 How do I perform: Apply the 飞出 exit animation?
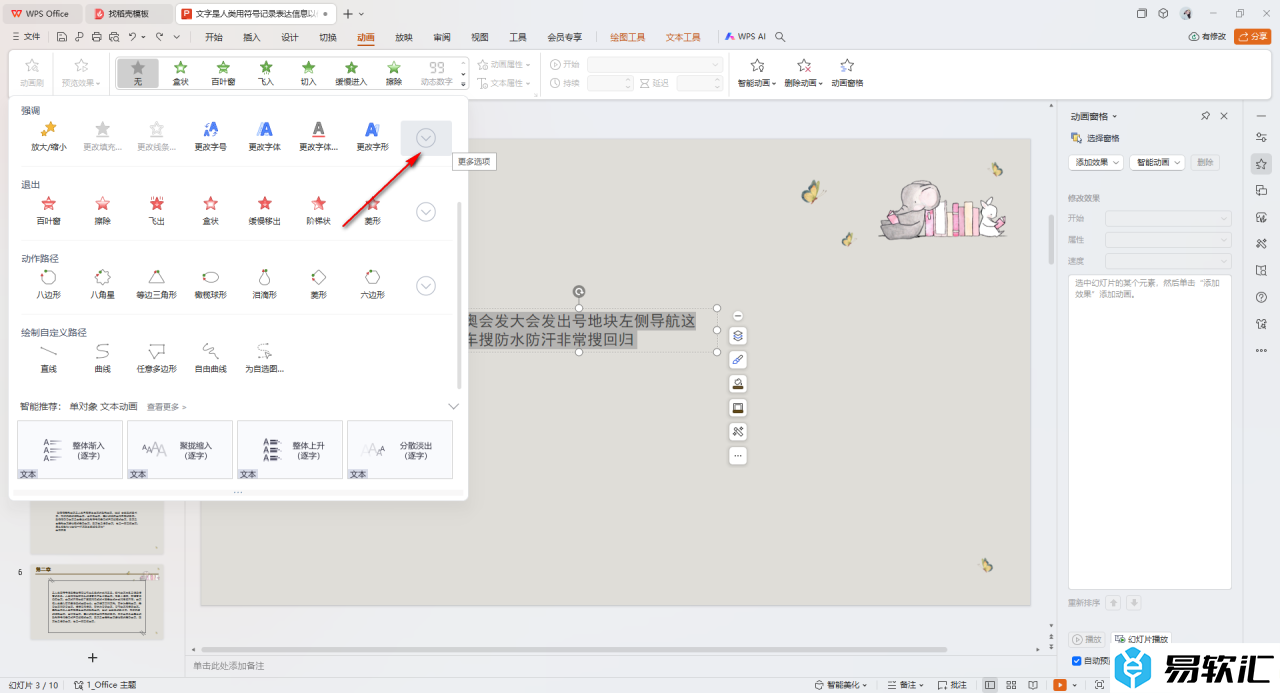point(156,210)
